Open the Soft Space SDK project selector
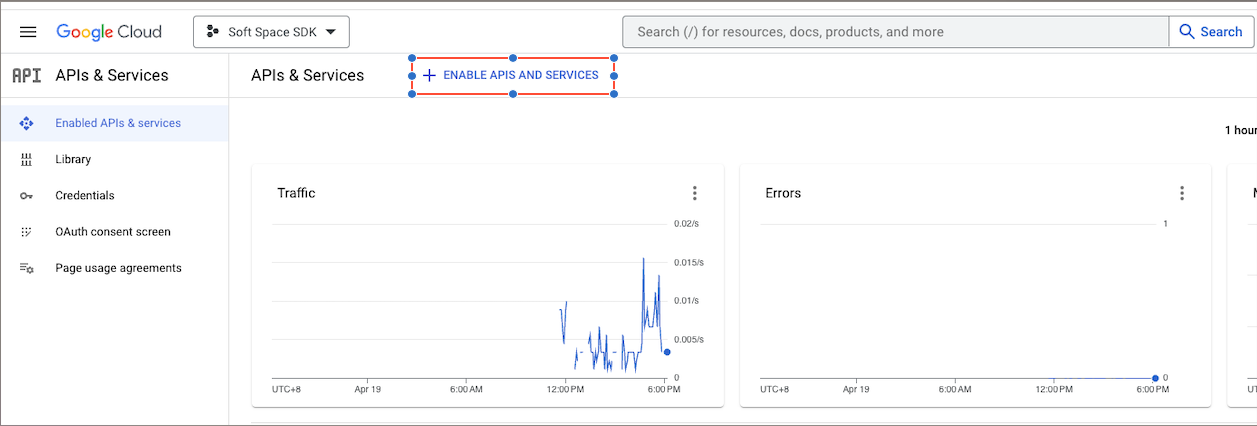Screen dimensions: 1257x426 [x=271, y=32]
